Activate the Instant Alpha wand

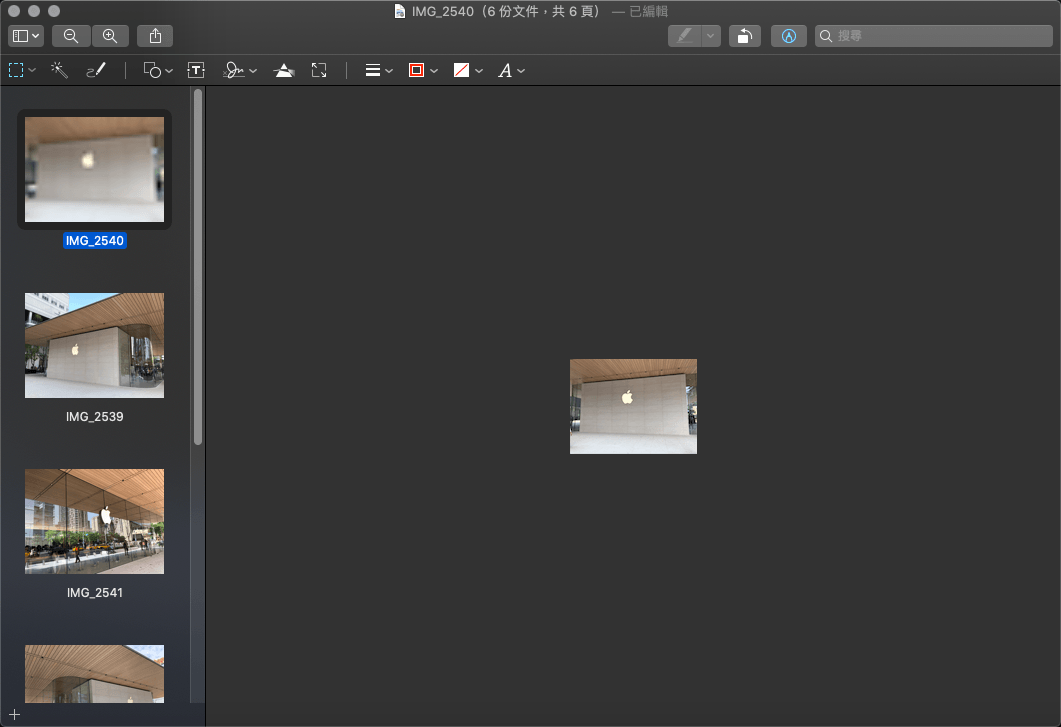pyautogui.click(x=60, y=70)
